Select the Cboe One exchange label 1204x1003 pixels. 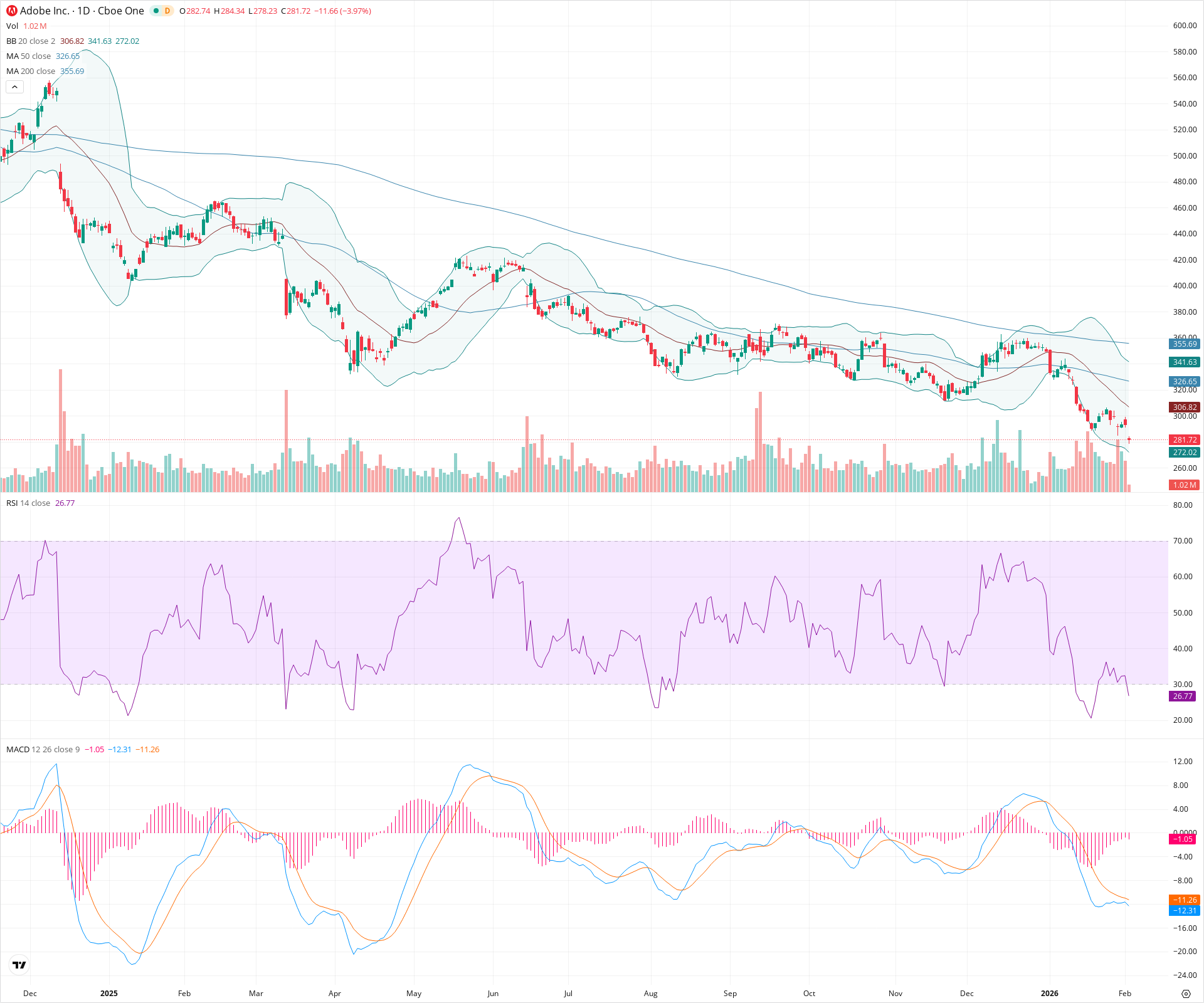coord(122,11)
